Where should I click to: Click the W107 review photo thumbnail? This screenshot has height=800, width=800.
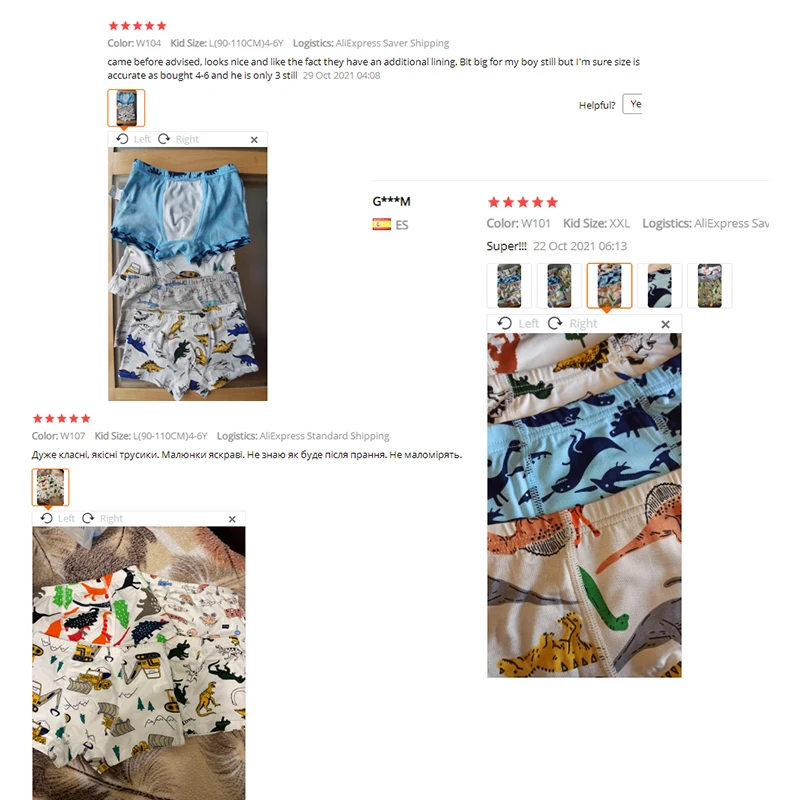tap(51, 487)
